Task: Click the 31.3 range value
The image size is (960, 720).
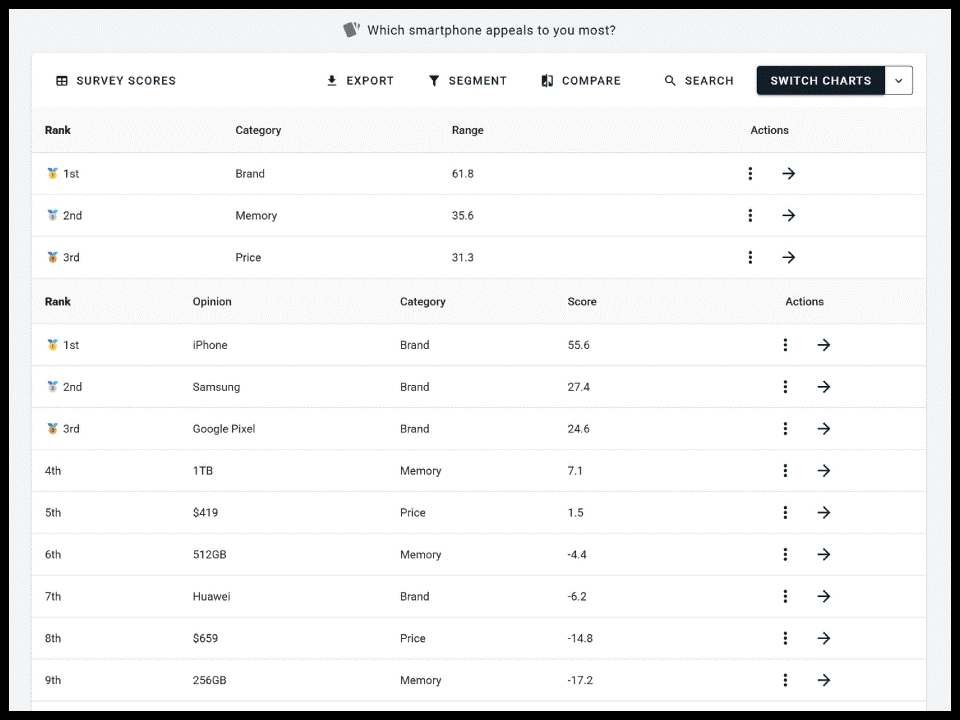Action: (463, 257)
